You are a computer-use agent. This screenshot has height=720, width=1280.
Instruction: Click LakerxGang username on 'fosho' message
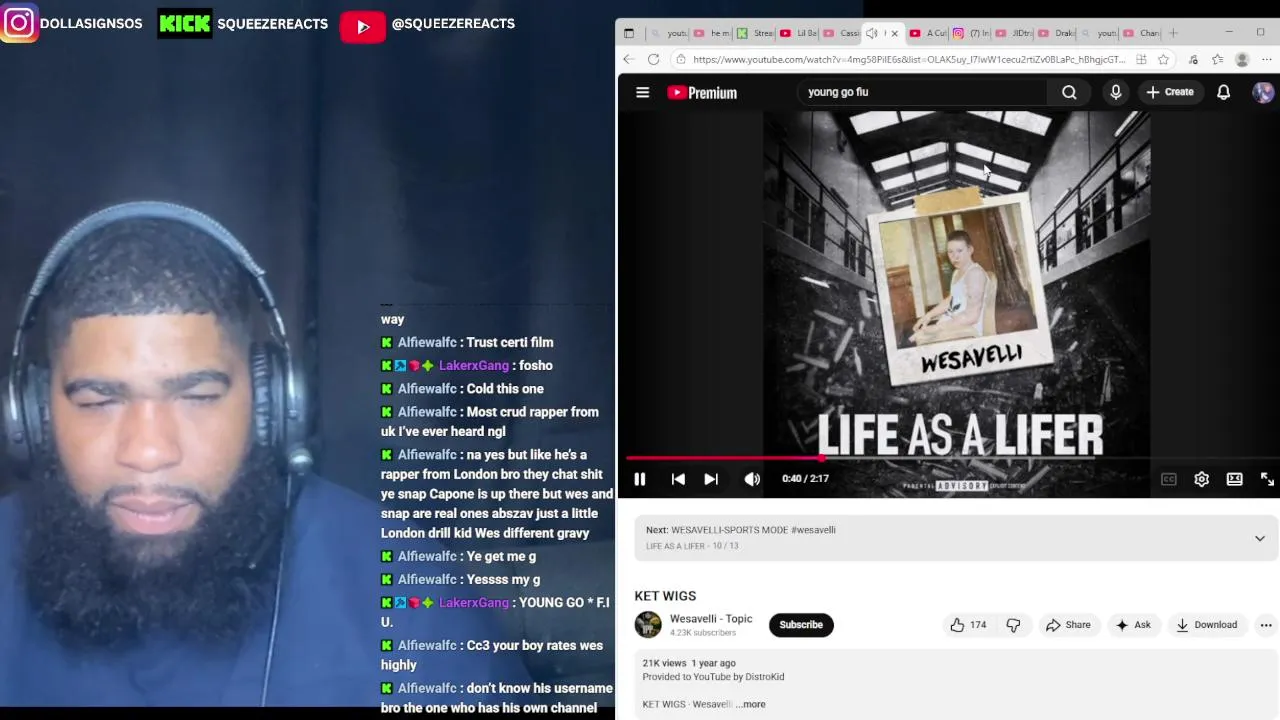point(474,366)
